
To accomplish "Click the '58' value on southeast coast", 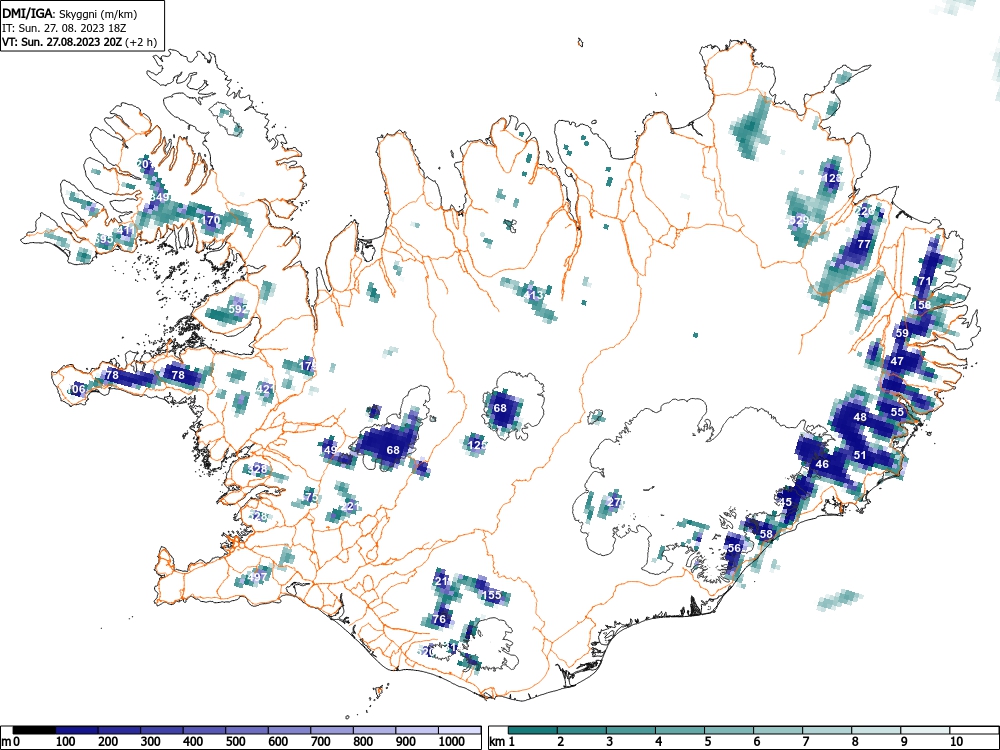I will coord(766,534).
